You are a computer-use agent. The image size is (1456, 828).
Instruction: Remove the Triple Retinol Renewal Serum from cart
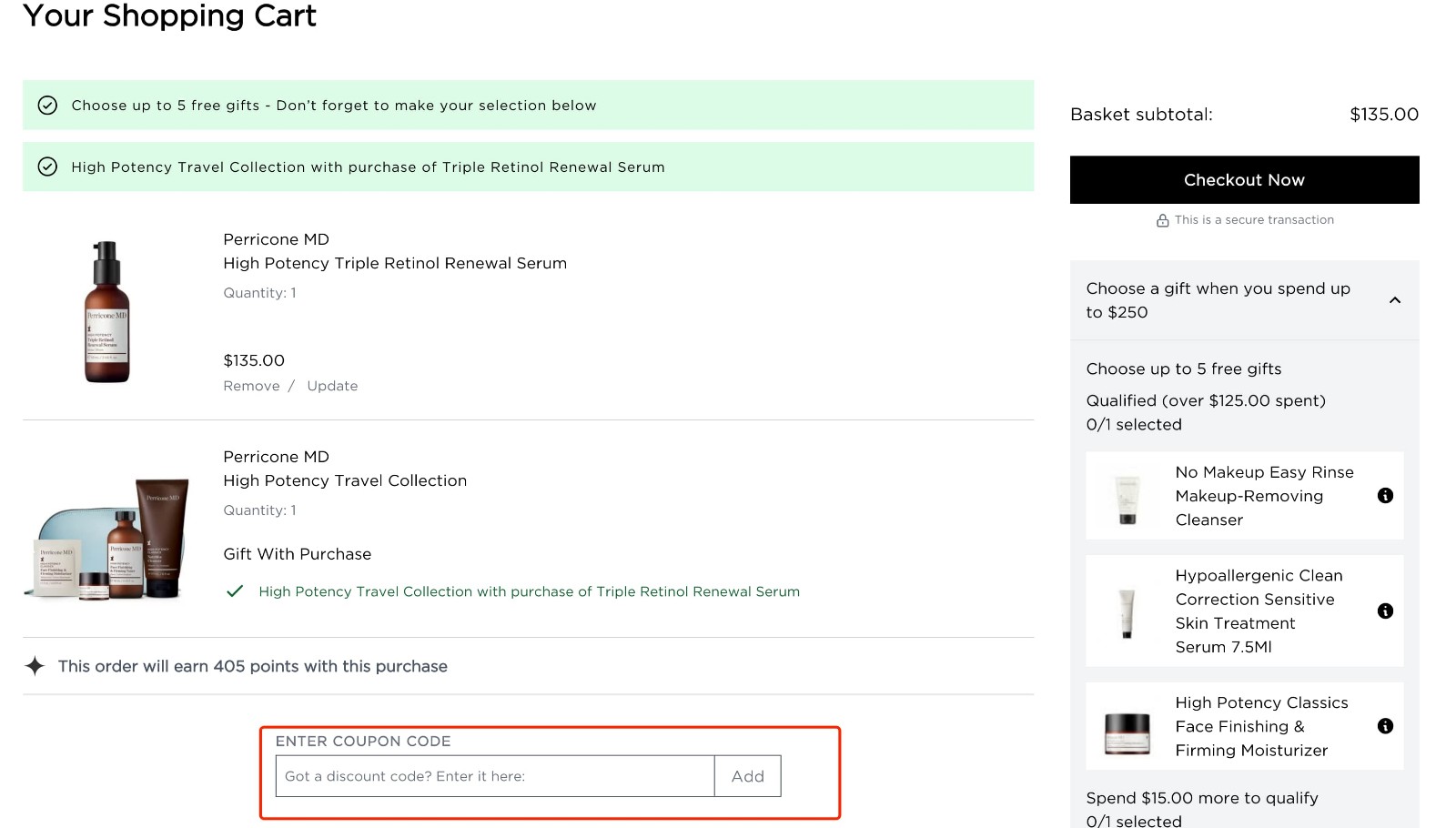251,385
